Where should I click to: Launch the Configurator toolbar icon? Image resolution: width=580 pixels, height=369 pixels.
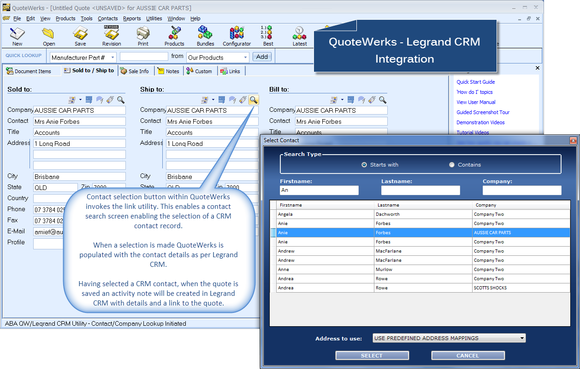pos(237,36)
